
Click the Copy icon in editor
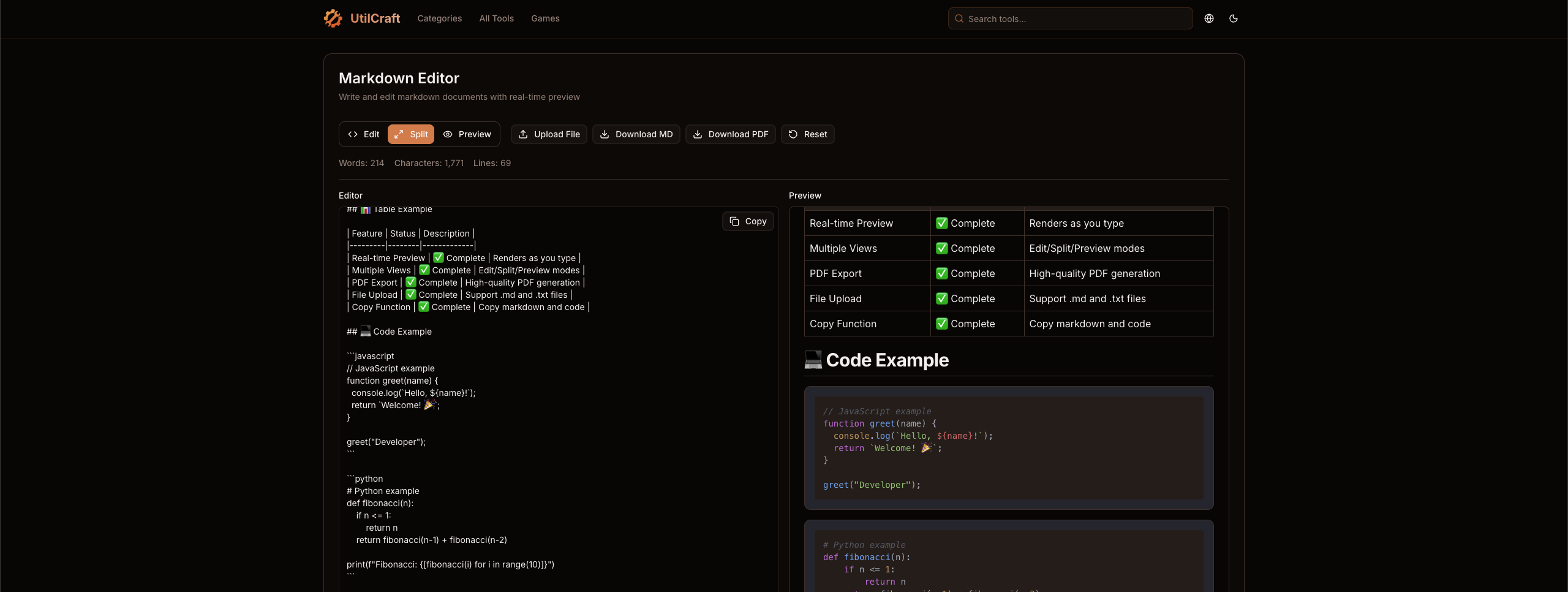[x=734, y=221]
